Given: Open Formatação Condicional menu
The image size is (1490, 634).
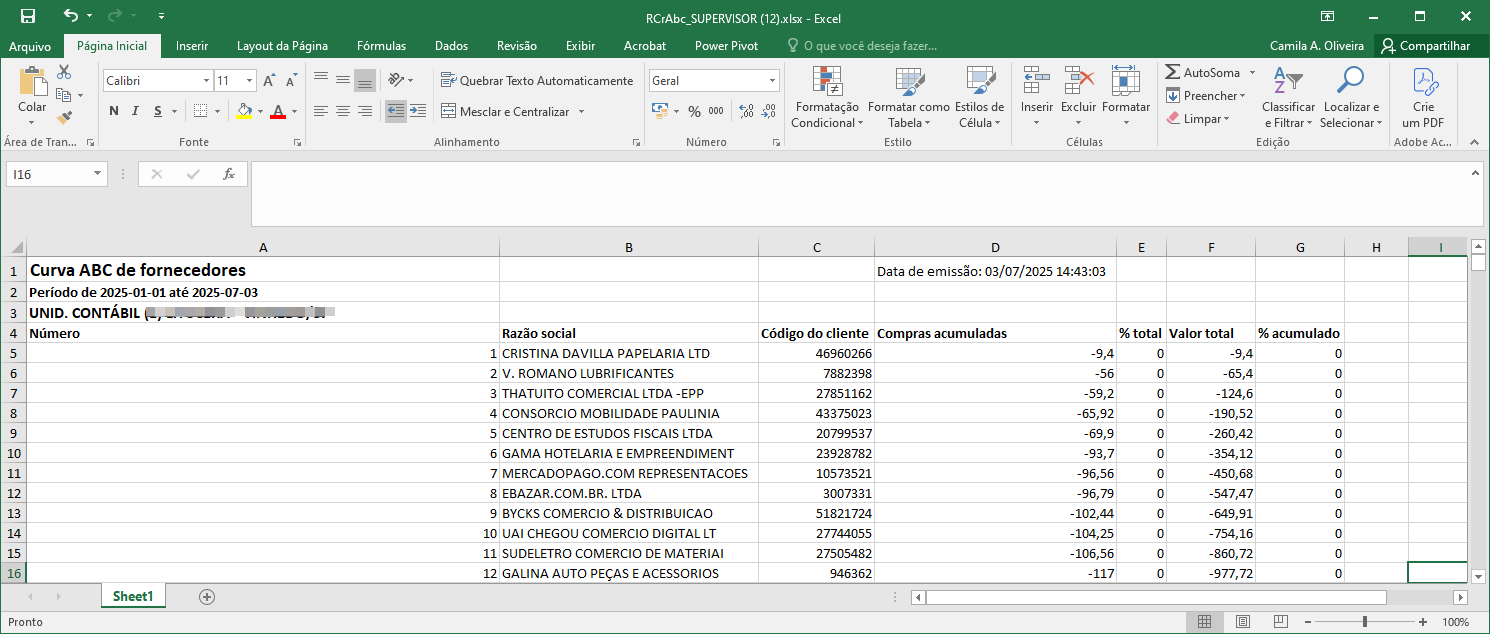Looking at the screenshot, I should pos(826,97).
